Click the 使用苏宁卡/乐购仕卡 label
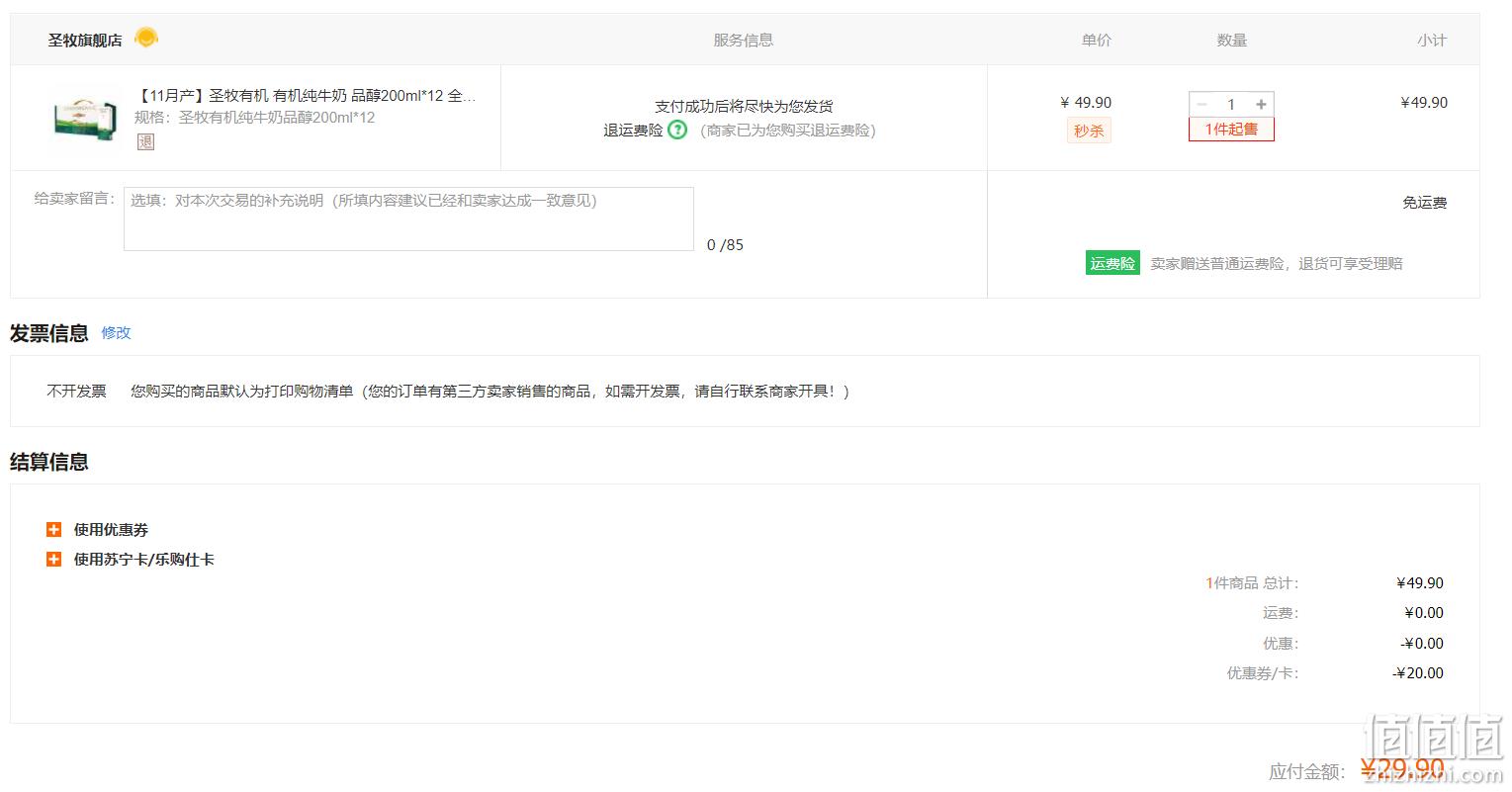 click(x=143, y=560)
